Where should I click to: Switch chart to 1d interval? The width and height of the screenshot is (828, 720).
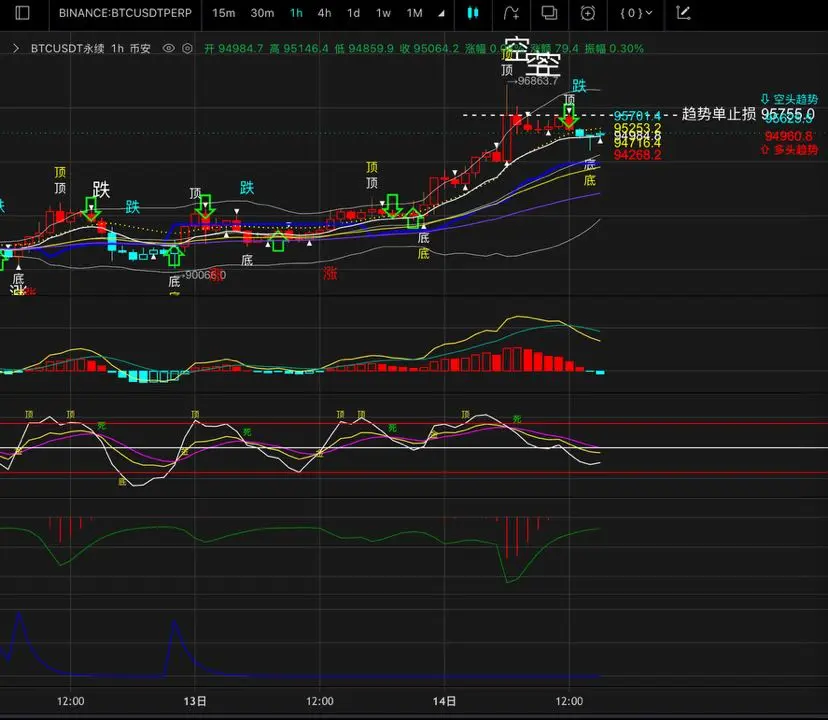tap(353, 13)
